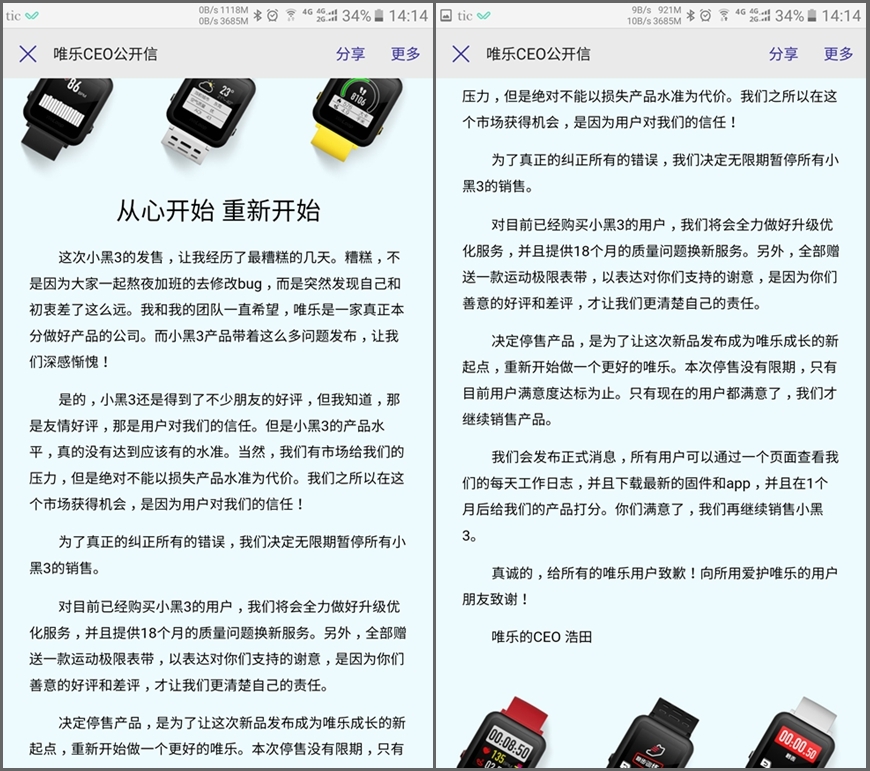Screen dimensions: 870x771
Task: Open 更多 menu in the left screen
Action: point(406,54)
